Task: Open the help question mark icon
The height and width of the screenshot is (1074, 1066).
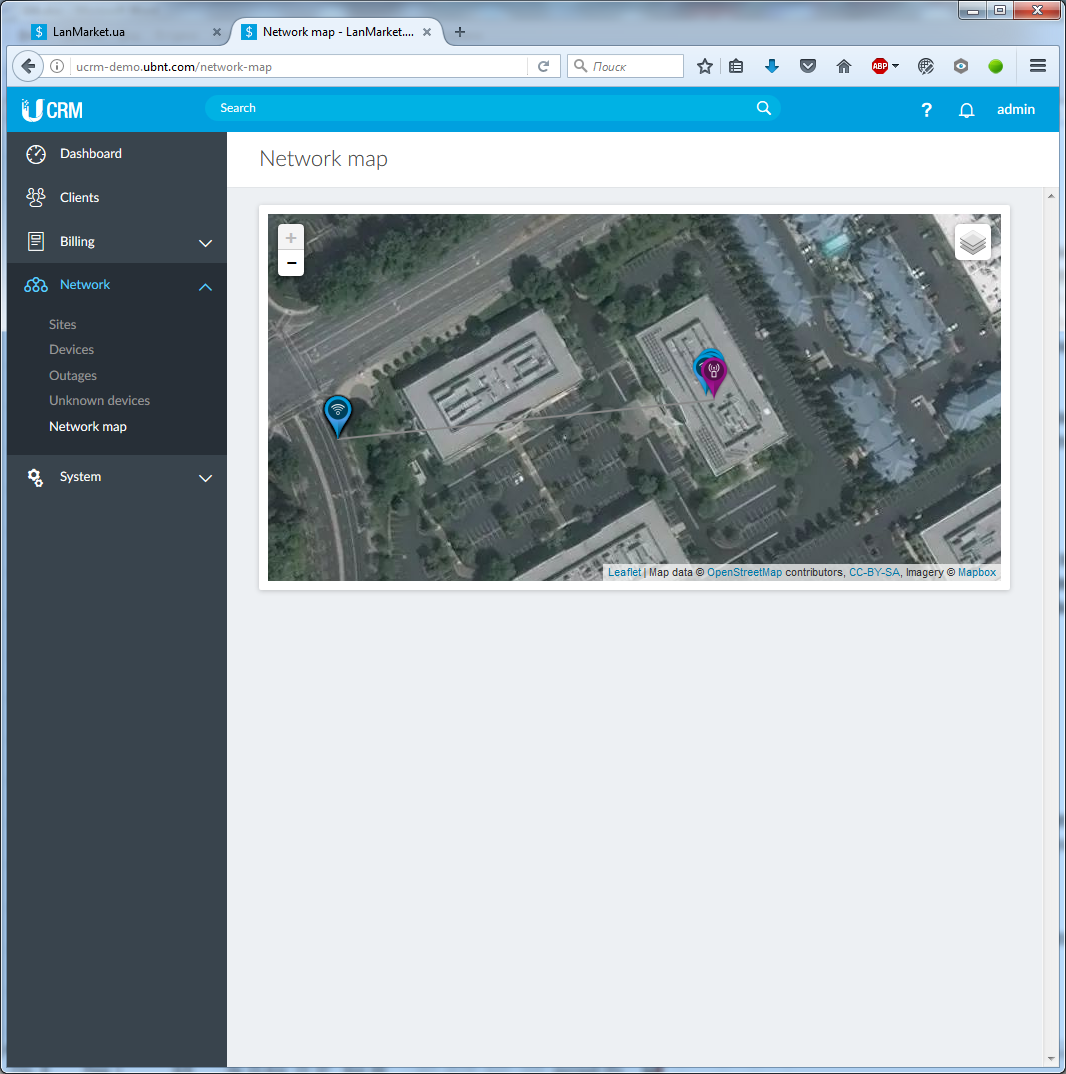Action: pyautogui.click(x=927, y=110)
